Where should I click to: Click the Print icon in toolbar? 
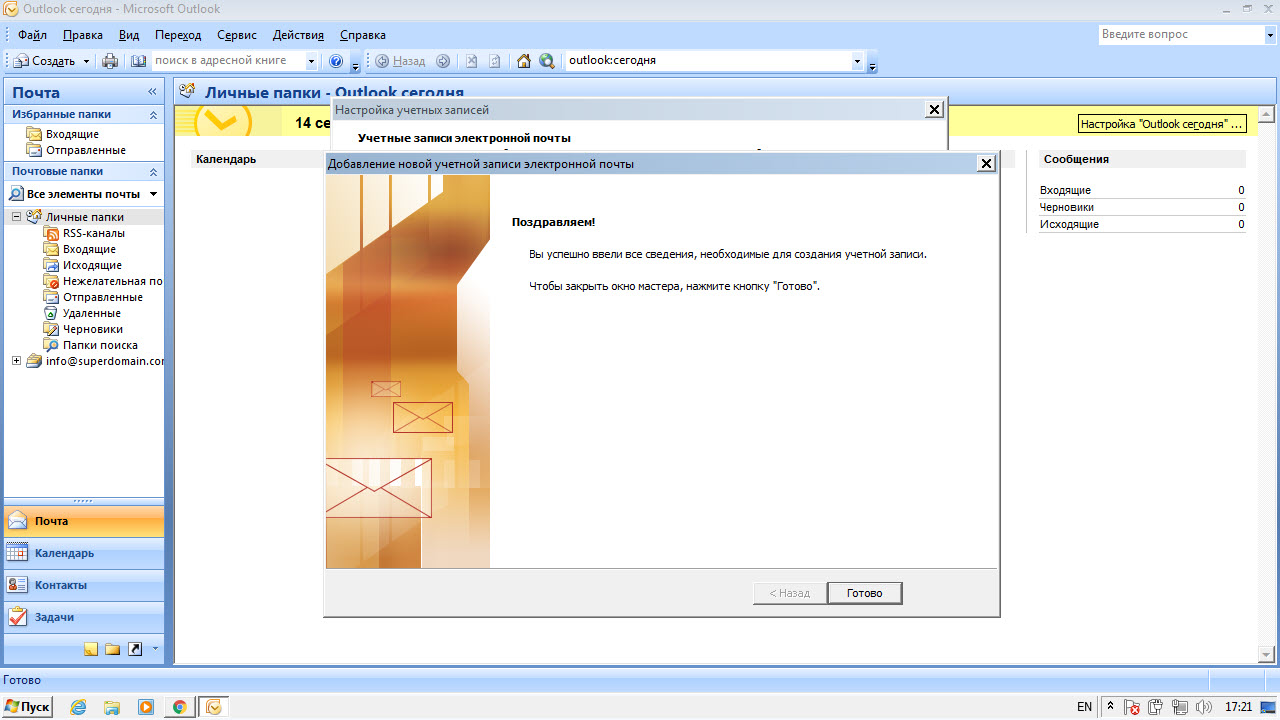[x=110, y=61]
